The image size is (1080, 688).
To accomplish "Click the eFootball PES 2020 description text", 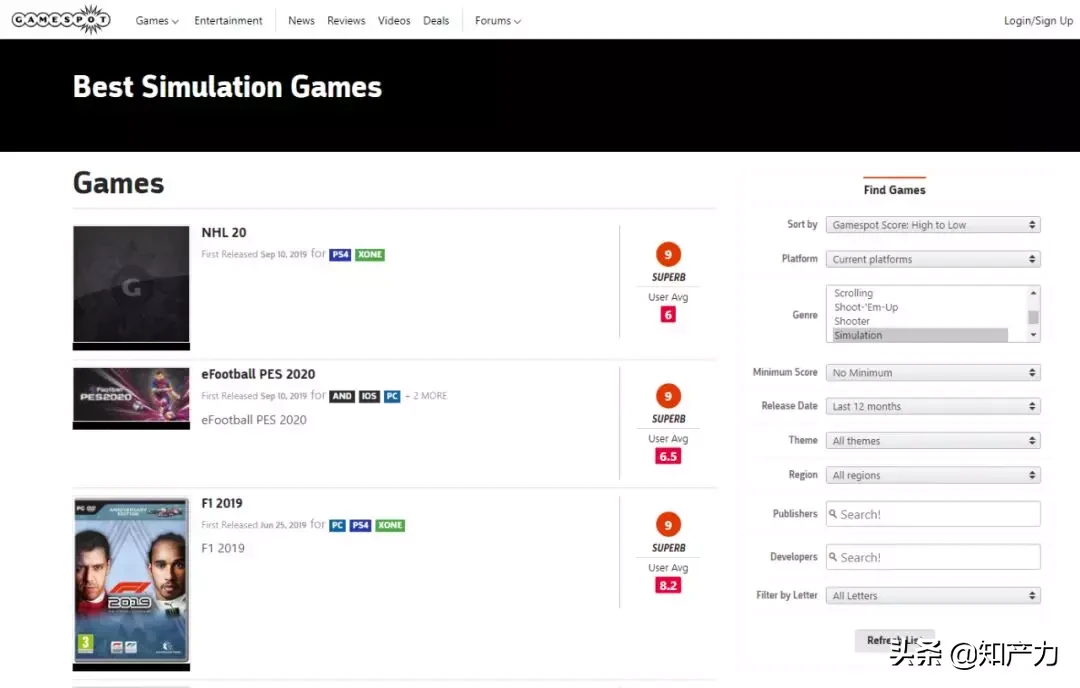I will [253, 420].
